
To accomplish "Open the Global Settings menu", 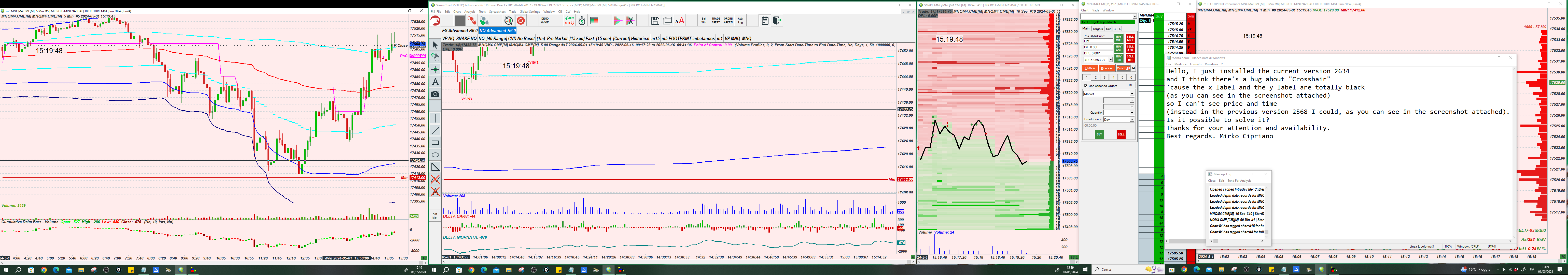I will pyautogui.click(x=529, y=11).
